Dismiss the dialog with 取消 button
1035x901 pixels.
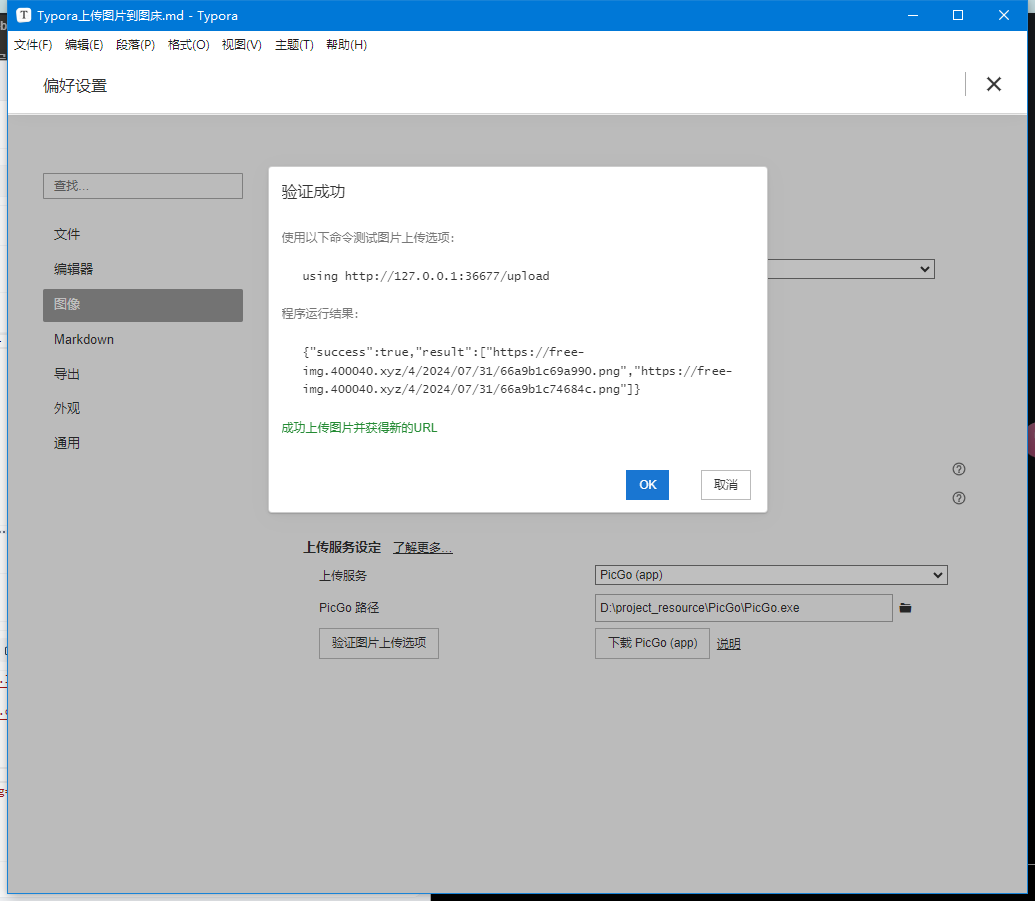click(725, 485)
